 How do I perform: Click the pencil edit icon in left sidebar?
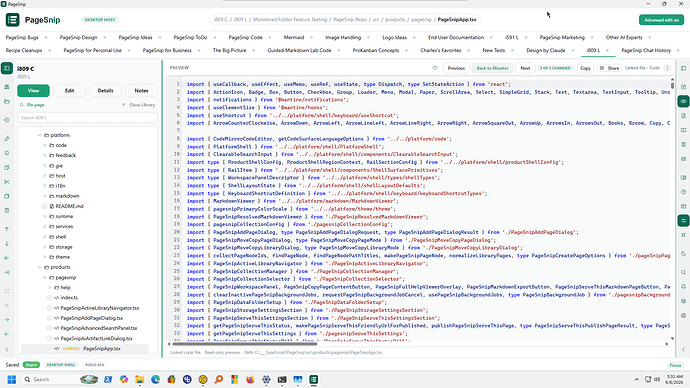tap(7, 139)
